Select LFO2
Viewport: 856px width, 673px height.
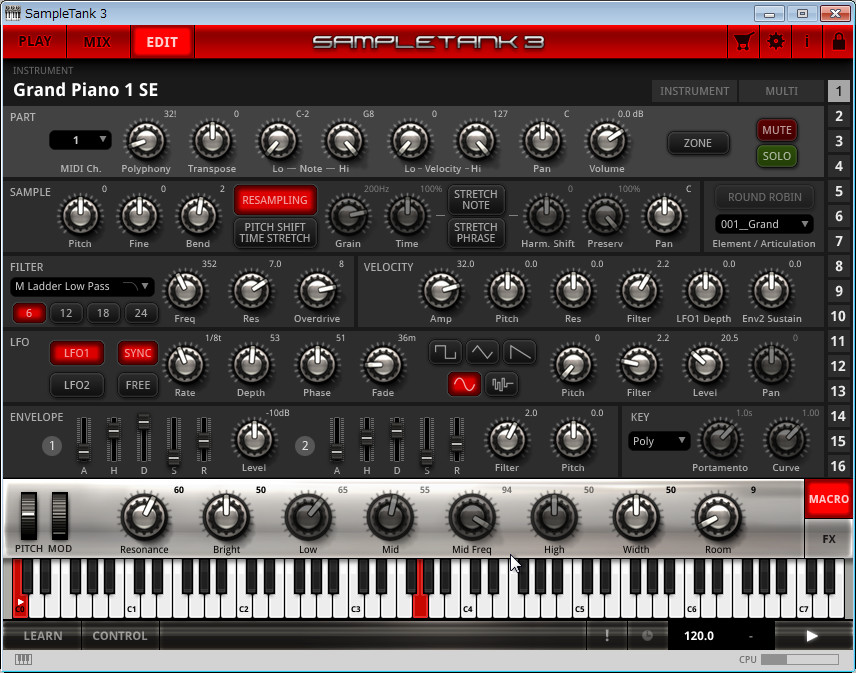tap(76, 385)
